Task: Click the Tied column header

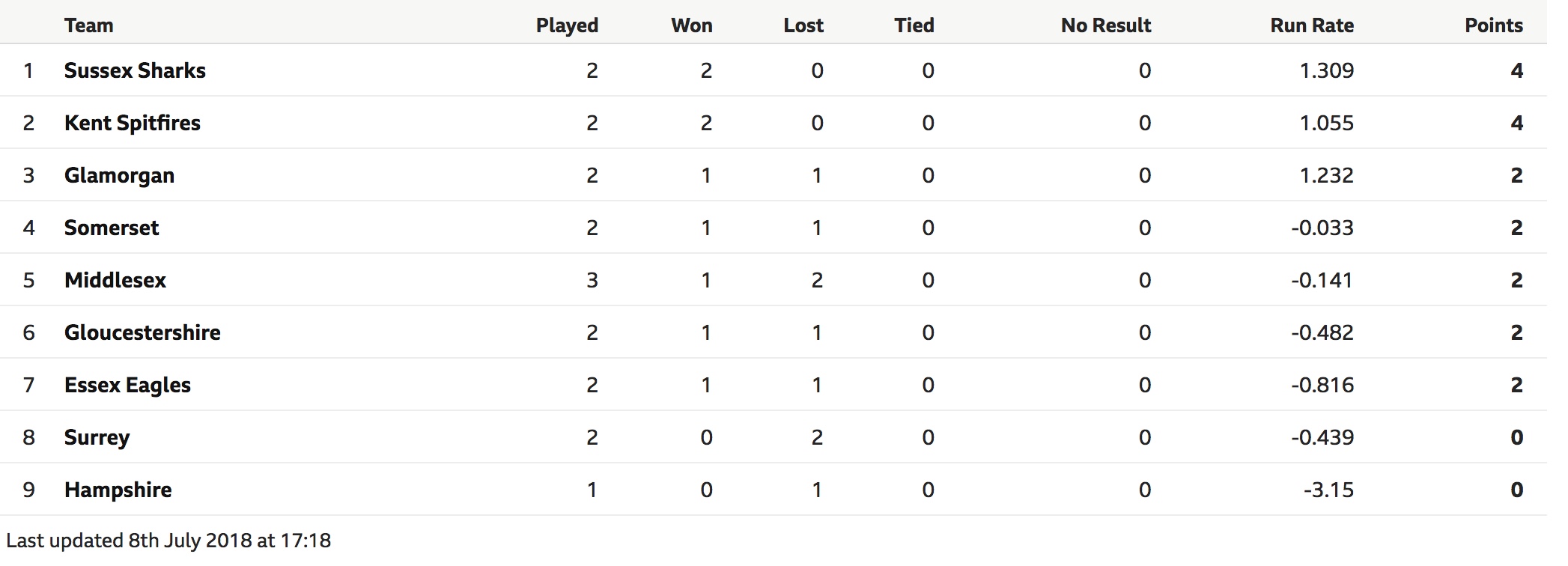Action: [x=914, y=25]
